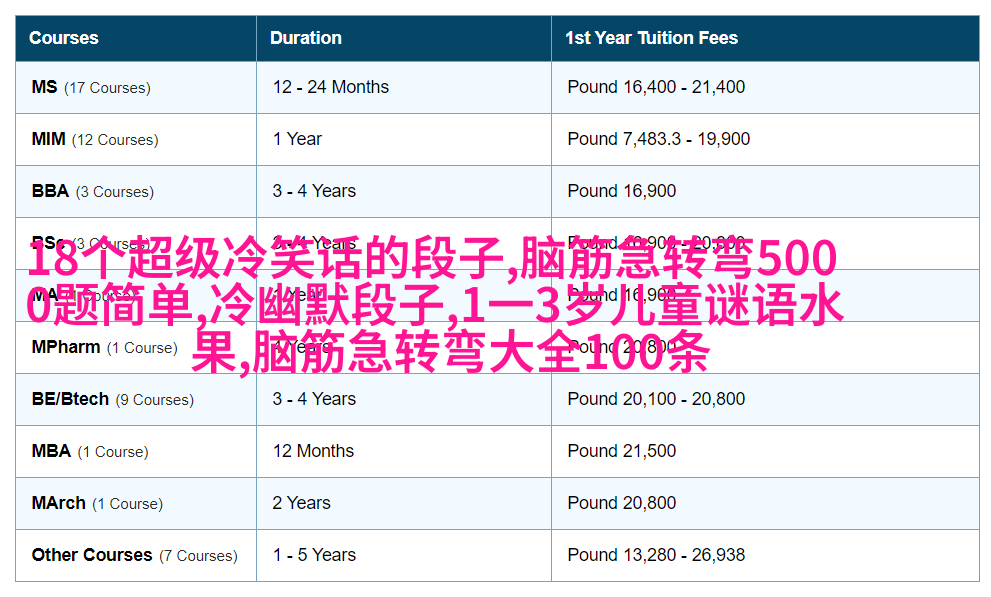Click the Courses column header

[64, 38]
